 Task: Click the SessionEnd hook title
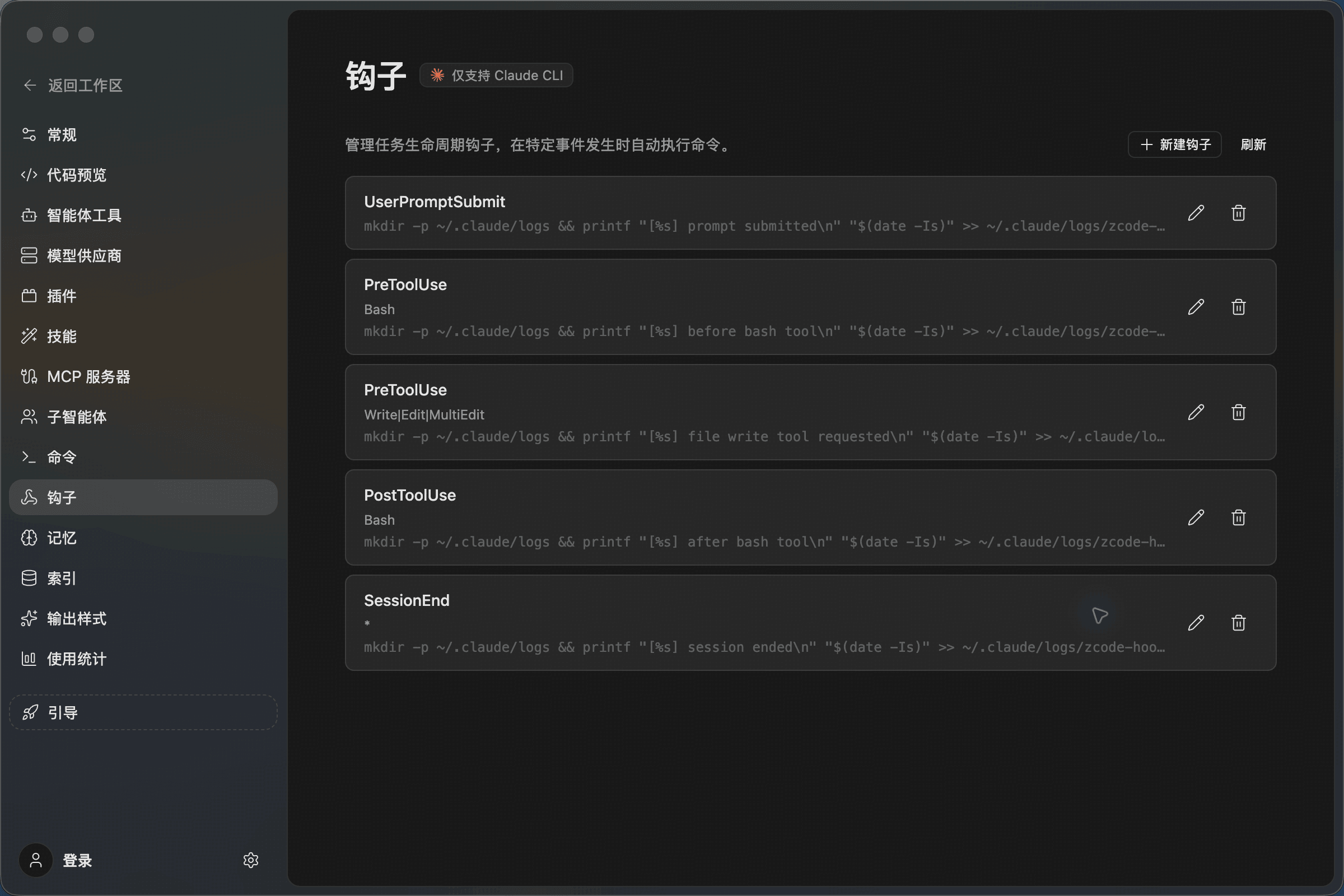pyautogui.click(x=407, y=600)
